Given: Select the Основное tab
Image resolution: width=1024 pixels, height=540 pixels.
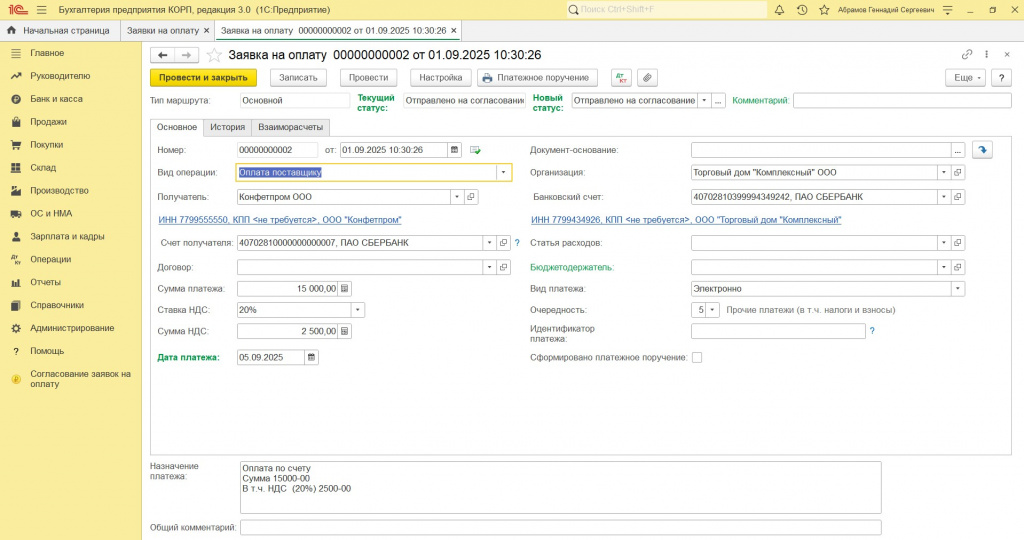Looking at the screenshot, I should pos(177,127).
